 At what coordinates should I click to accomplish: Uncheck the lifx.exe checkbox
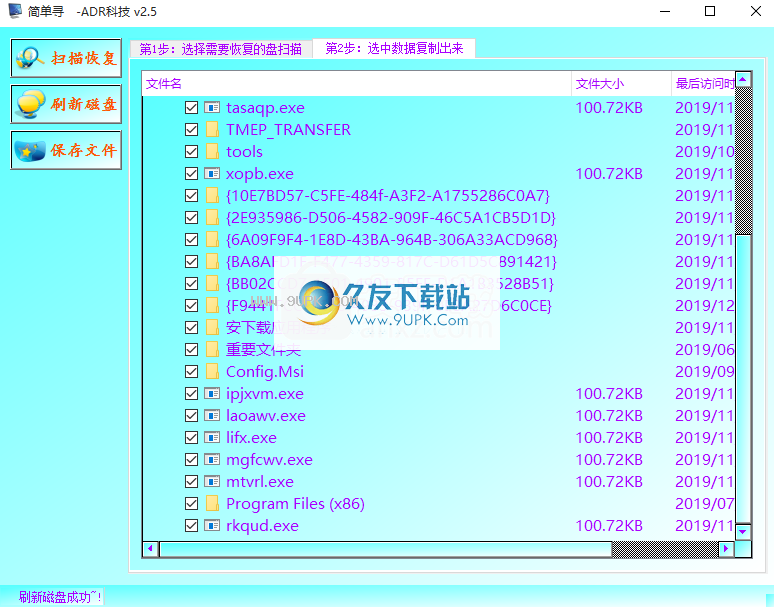coord(192,438)
